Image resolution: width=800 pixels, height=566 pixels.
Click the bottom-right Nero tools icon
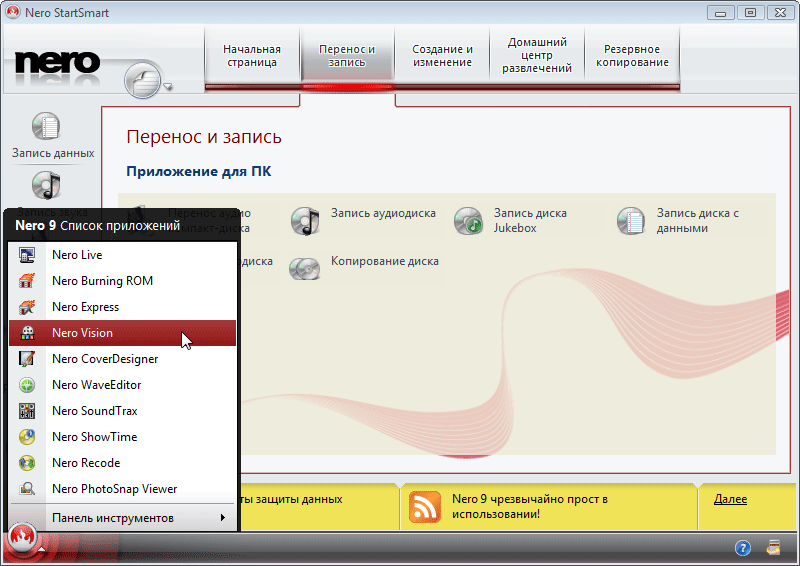[x=773, y=548]
